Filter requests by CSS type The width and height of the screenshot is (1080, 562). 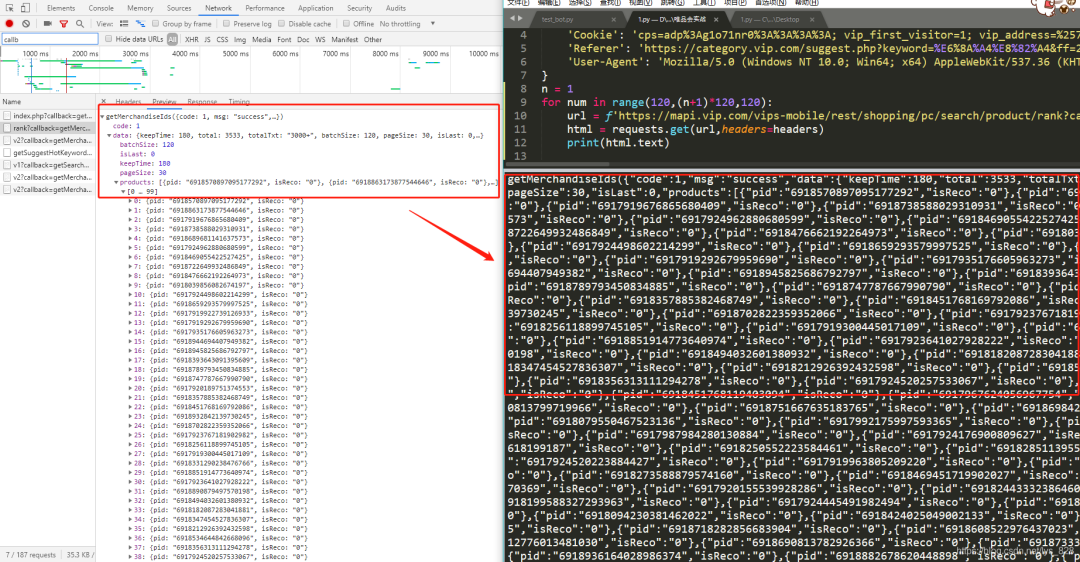(222, 39)
